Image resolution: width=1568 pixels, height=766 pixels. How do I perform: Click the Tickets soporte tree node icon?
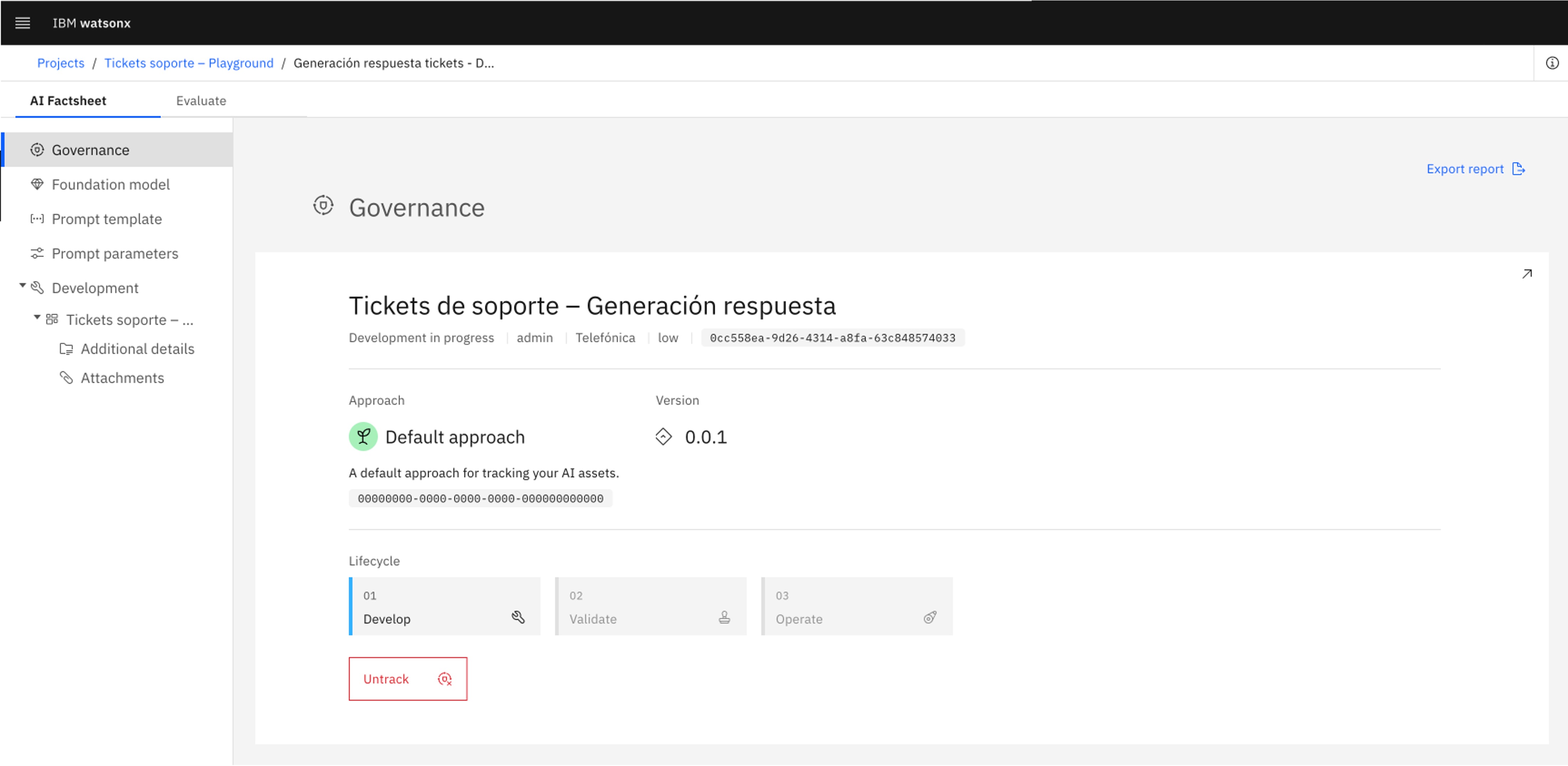point(52,319)
